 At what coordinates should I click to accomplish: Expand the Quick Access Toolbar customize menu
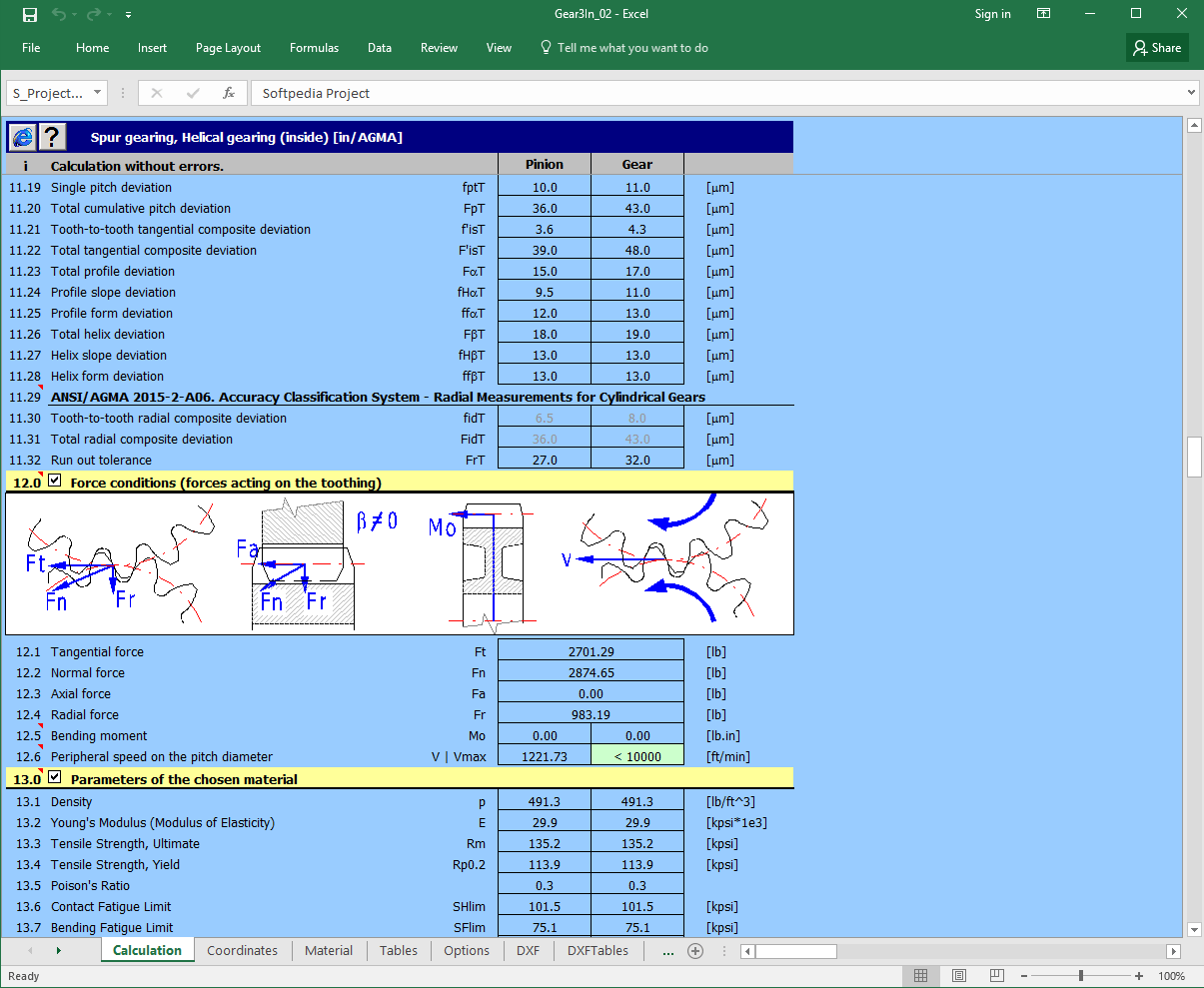[x=128, y=14]
